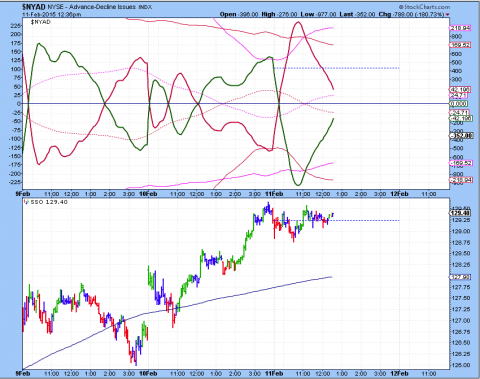Click the -225 label on left axis
The image size is (480, 379).
point(14,182)
